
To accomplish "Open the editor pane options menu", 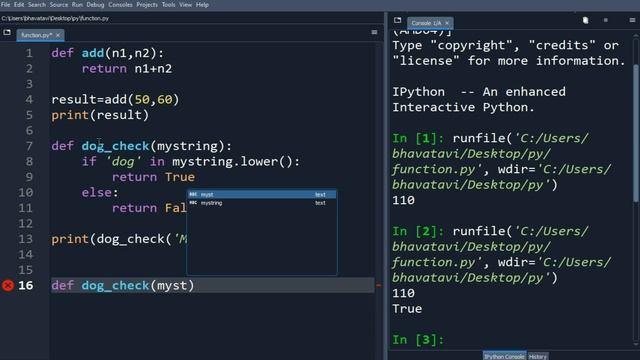I will (x=374, y=32).
